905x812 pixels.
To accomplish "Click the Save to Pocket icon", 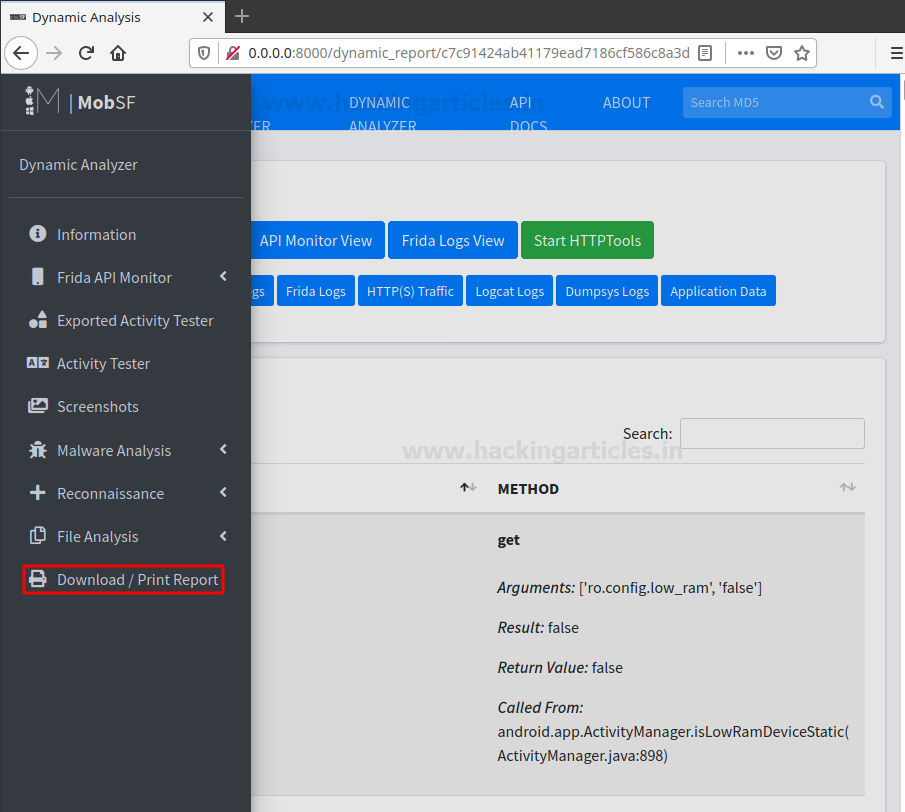I will [773, 53].
